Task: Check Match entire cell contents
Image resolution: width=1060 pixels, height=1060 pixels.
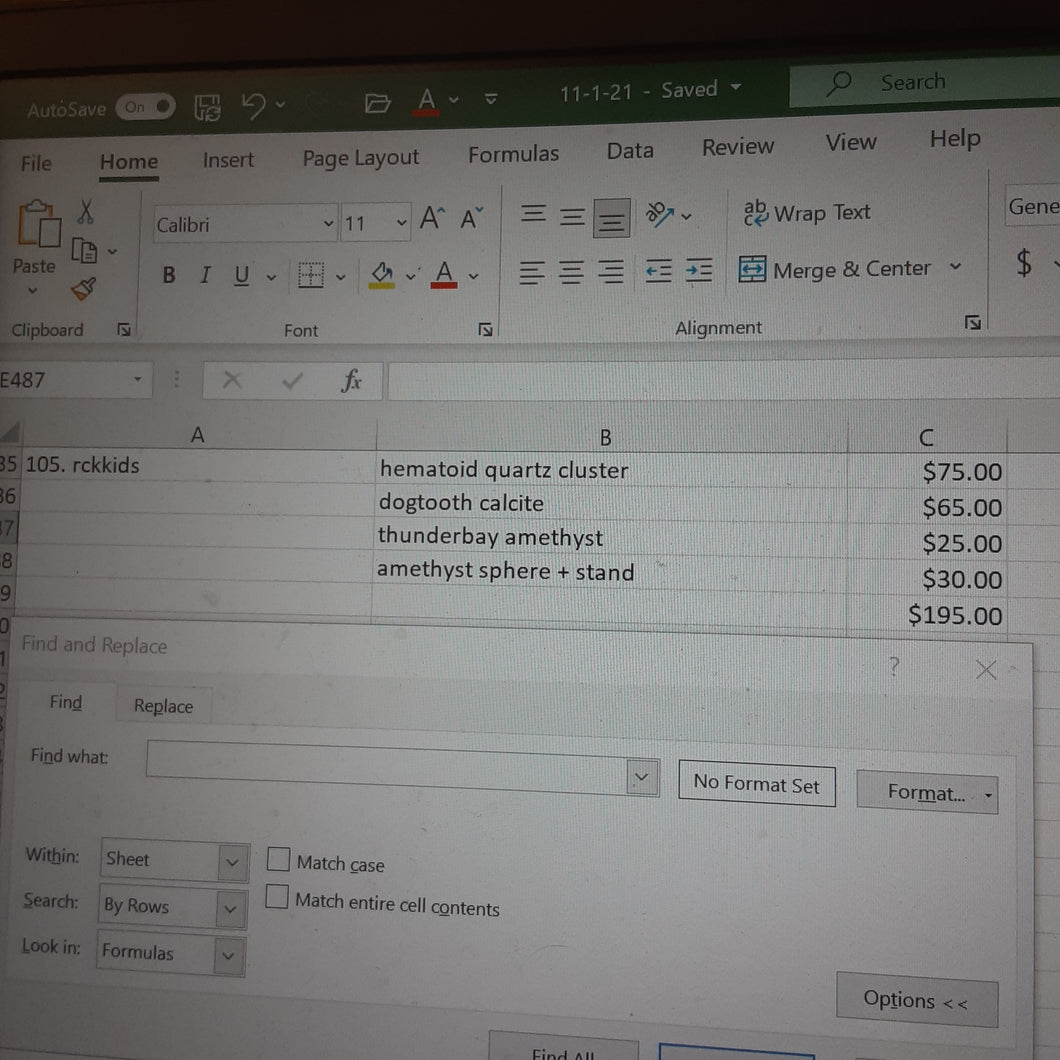Action: (x=276, y=896)
